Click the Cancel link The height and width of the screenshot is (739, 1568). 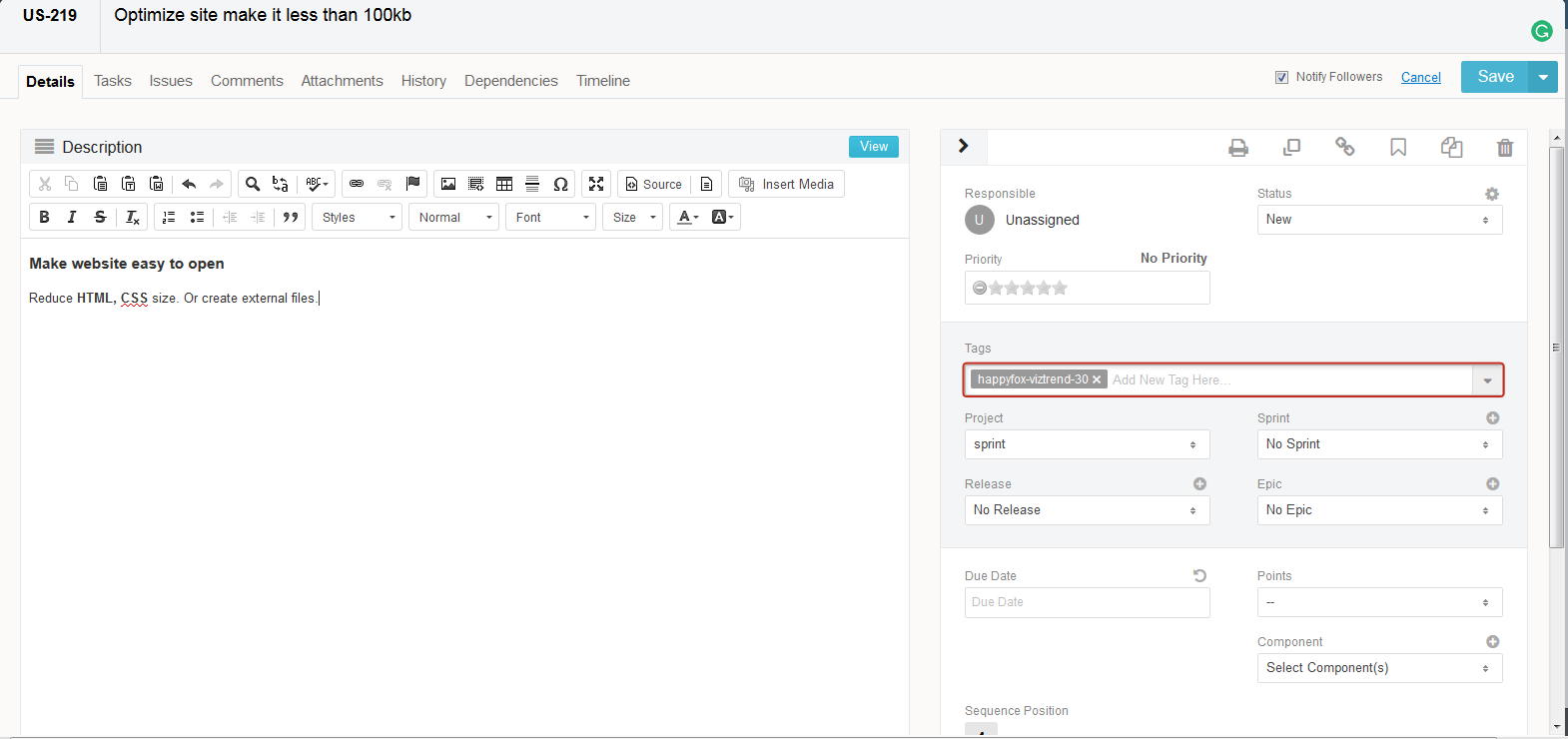tap(1420, 77)
